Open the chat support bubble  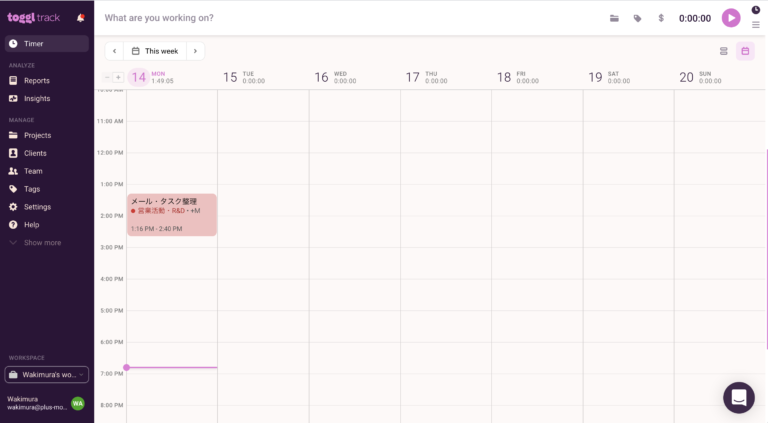[x=739, y=397]
